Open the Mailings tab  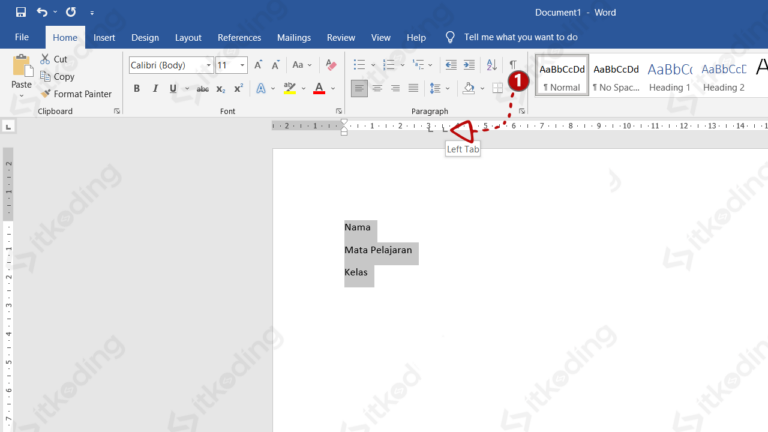tap(294, 38)
